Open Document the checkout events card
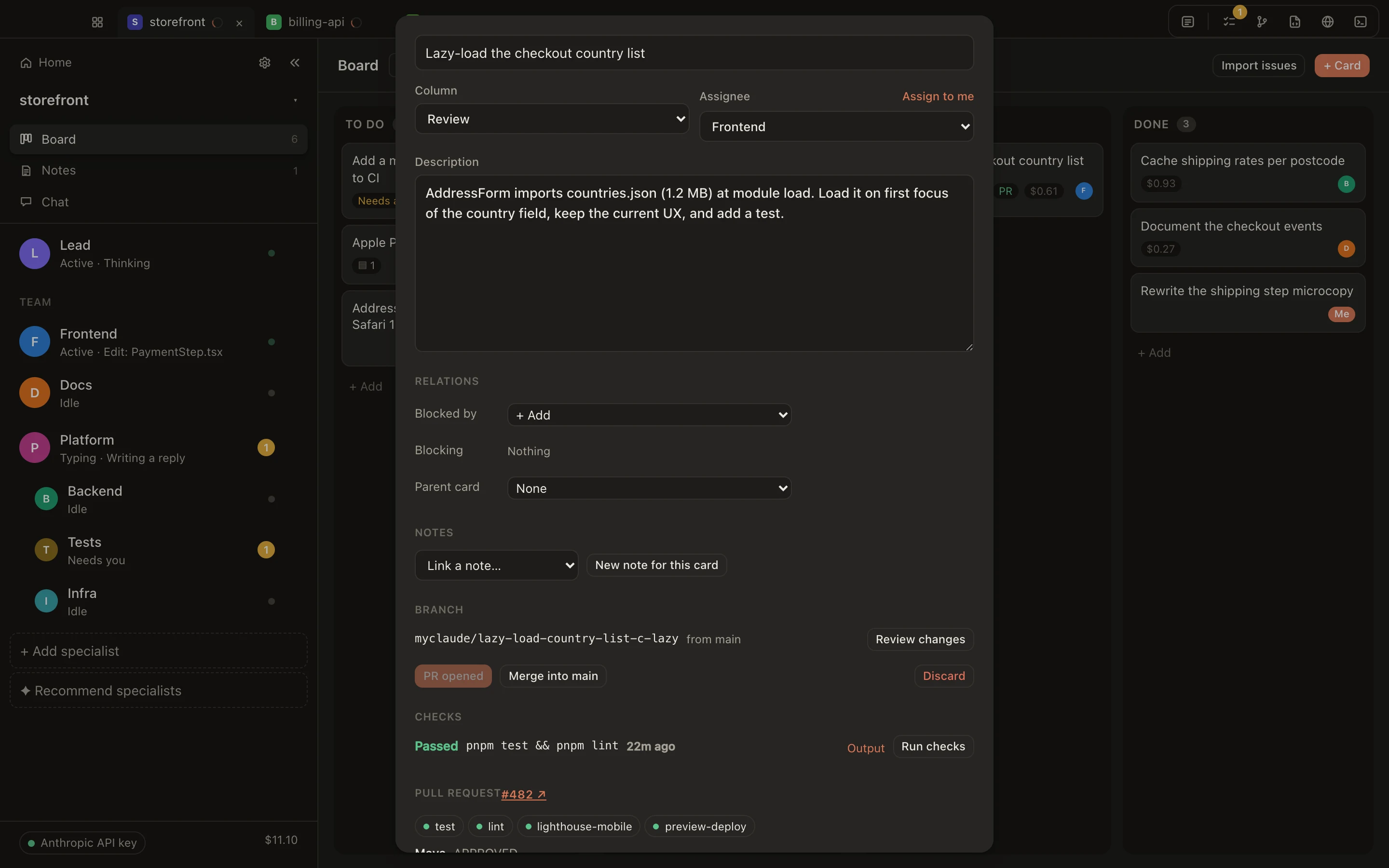The height and width of the screenshot is (868, 1389). point(1248,238)
